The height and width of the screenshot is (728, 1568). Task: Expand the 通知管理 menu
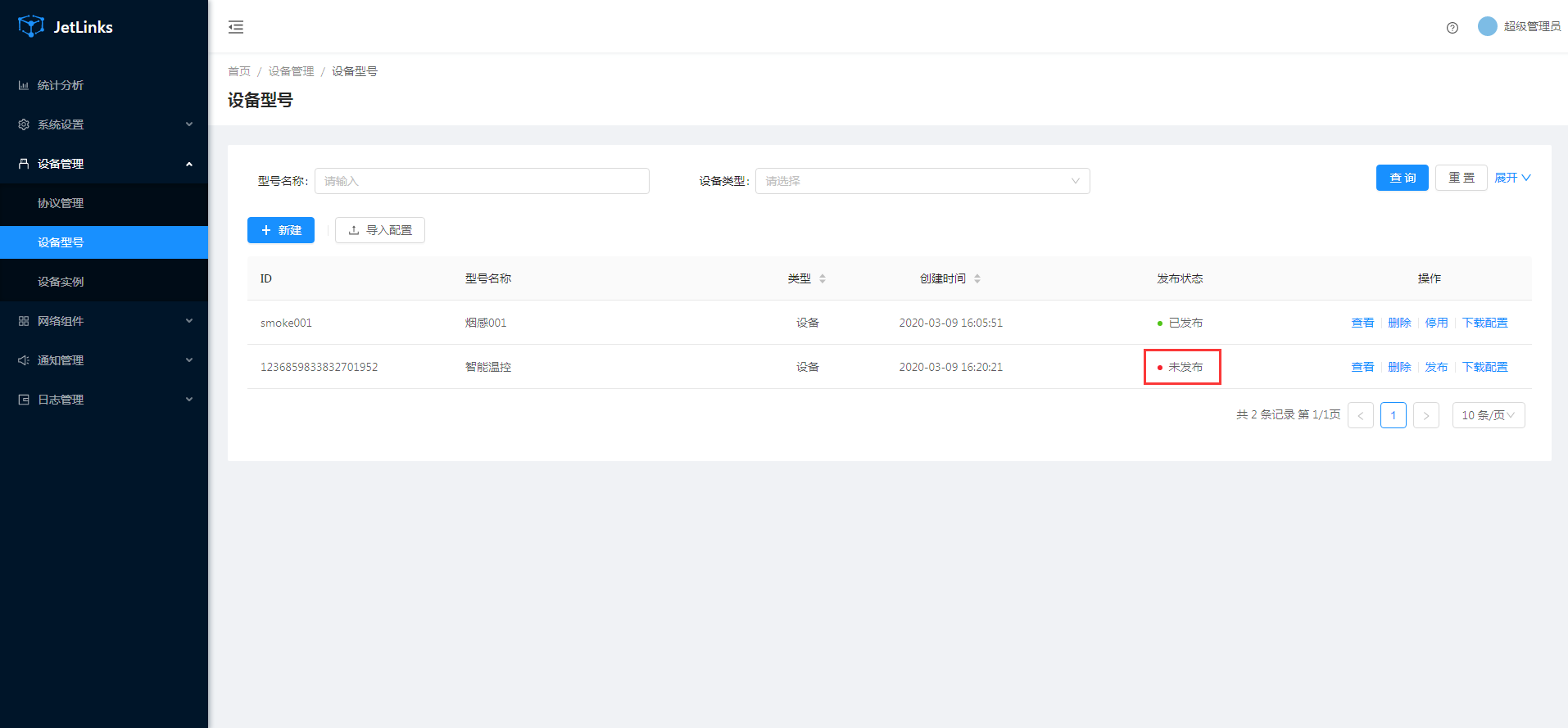[104, 360]
